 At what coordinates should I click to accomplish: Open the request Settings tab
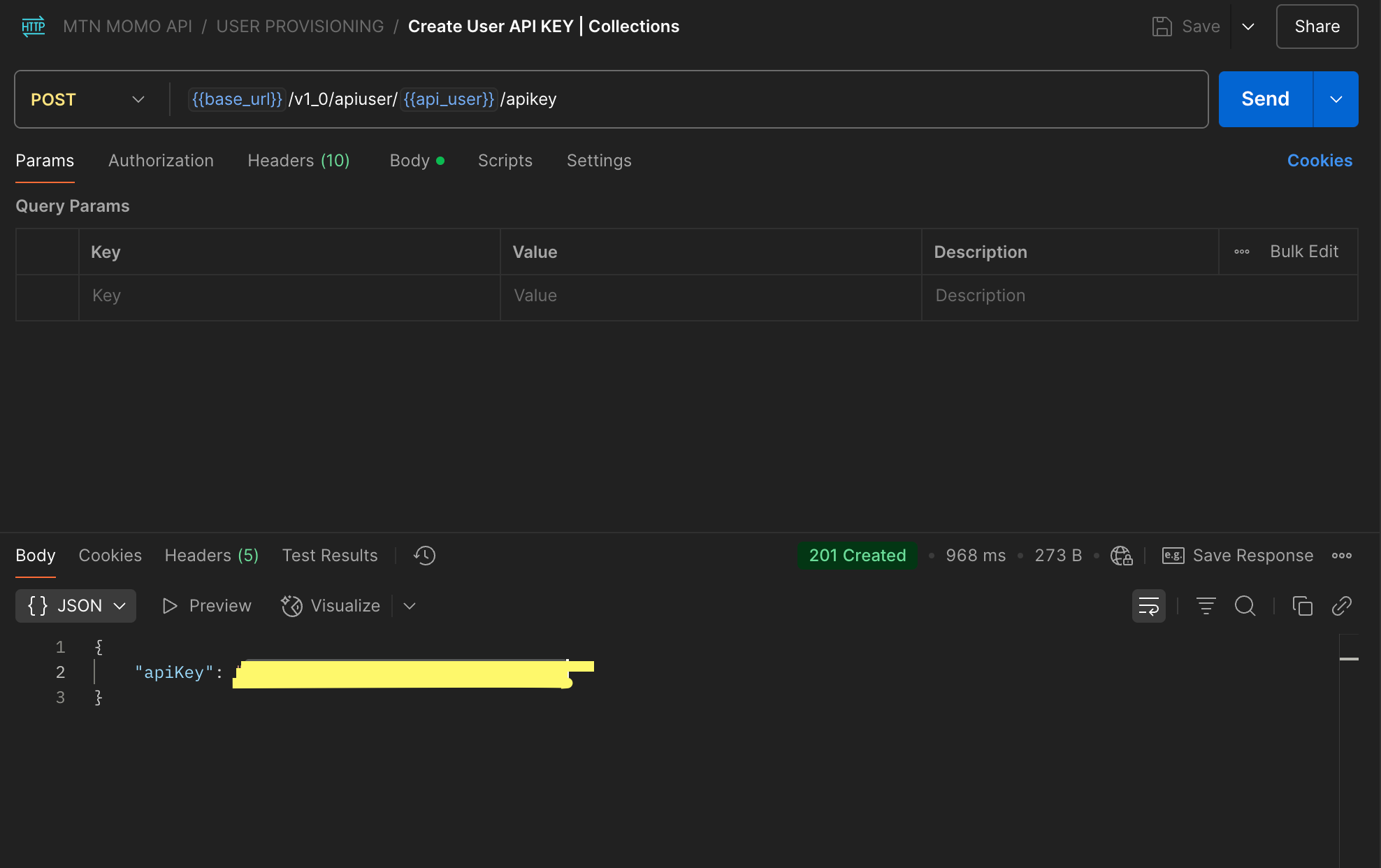point(599,161)
